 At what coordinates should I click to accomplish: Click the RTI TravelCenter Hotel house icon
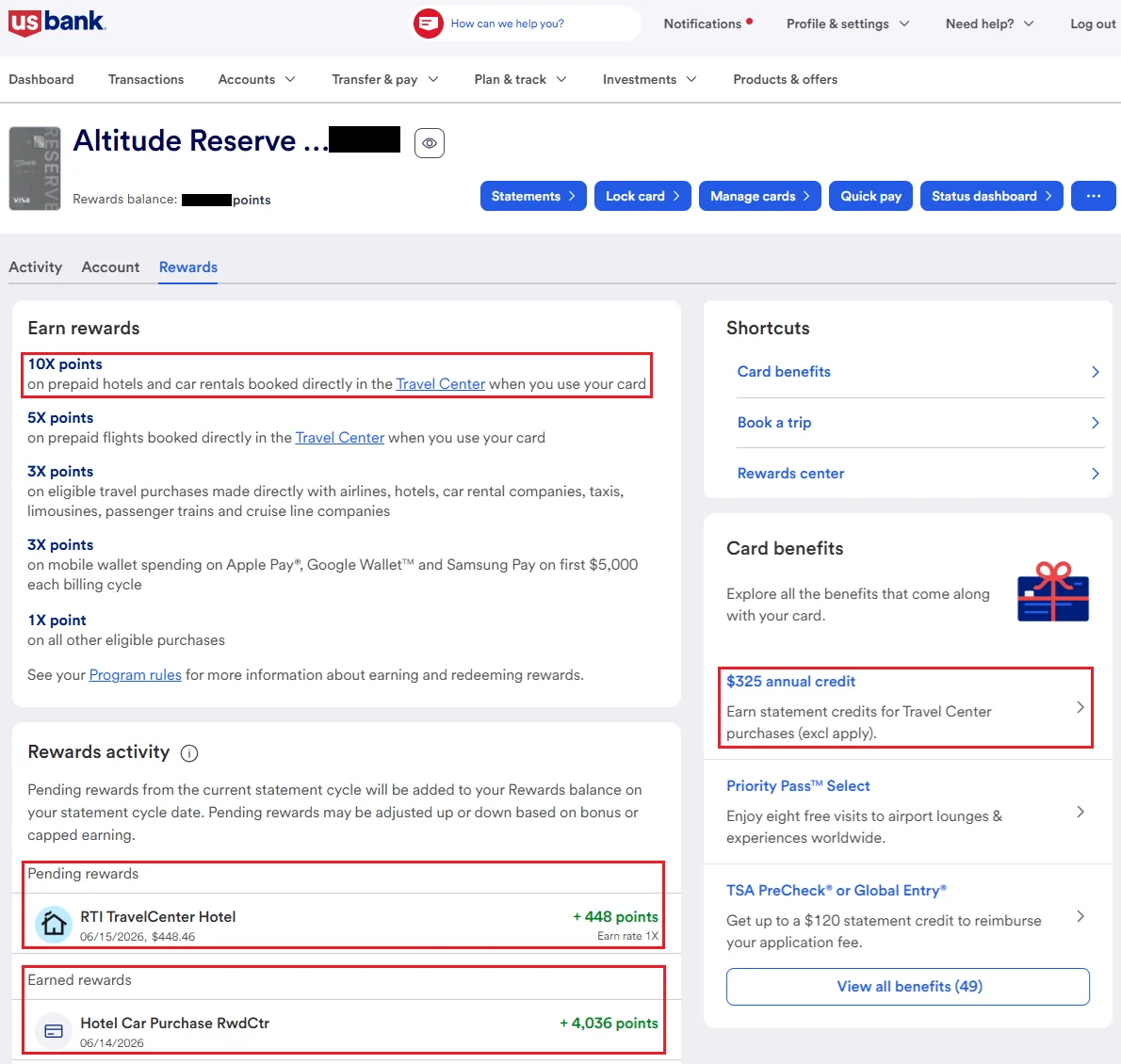point(54,925)
